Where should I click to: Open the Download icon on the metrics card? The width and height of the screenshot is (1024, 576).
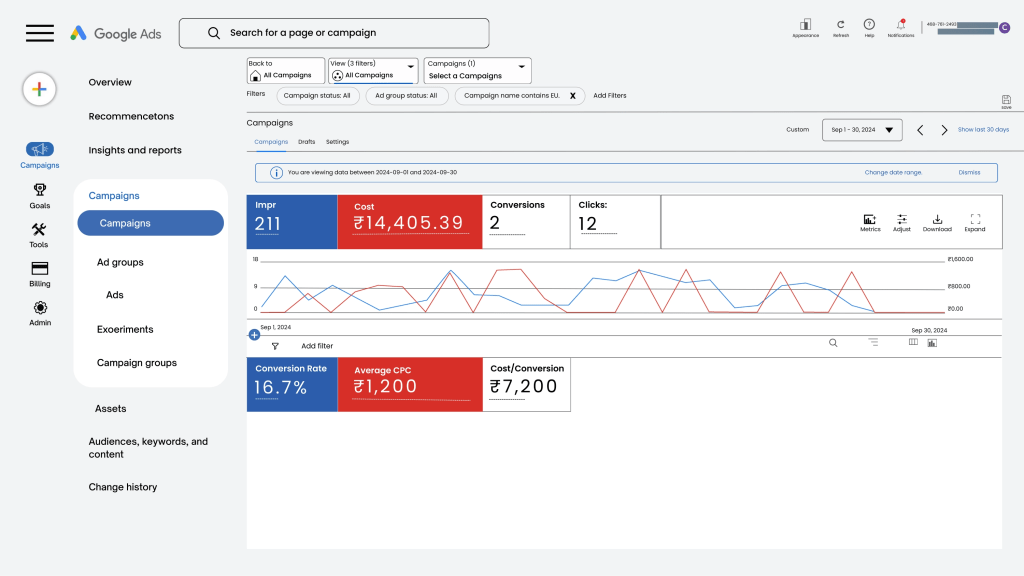[x=937, y=222]
